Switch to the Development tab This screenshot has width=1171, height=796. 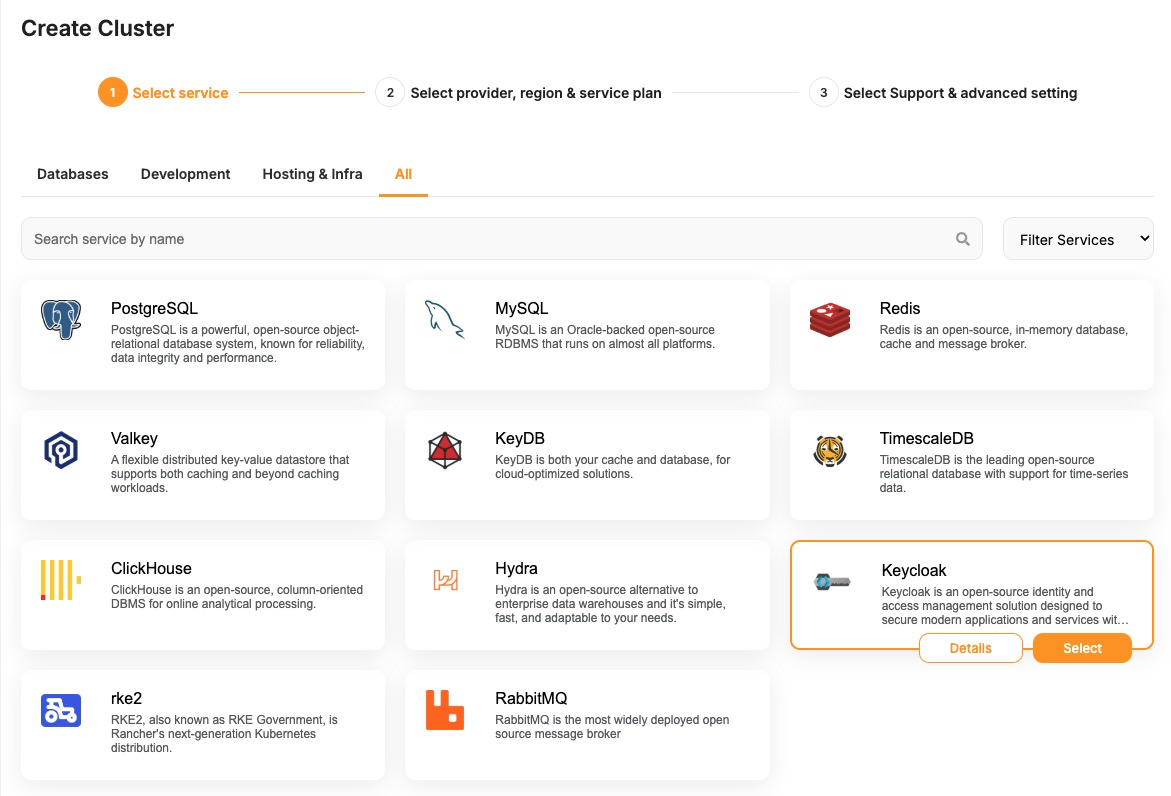coord(185,174)
